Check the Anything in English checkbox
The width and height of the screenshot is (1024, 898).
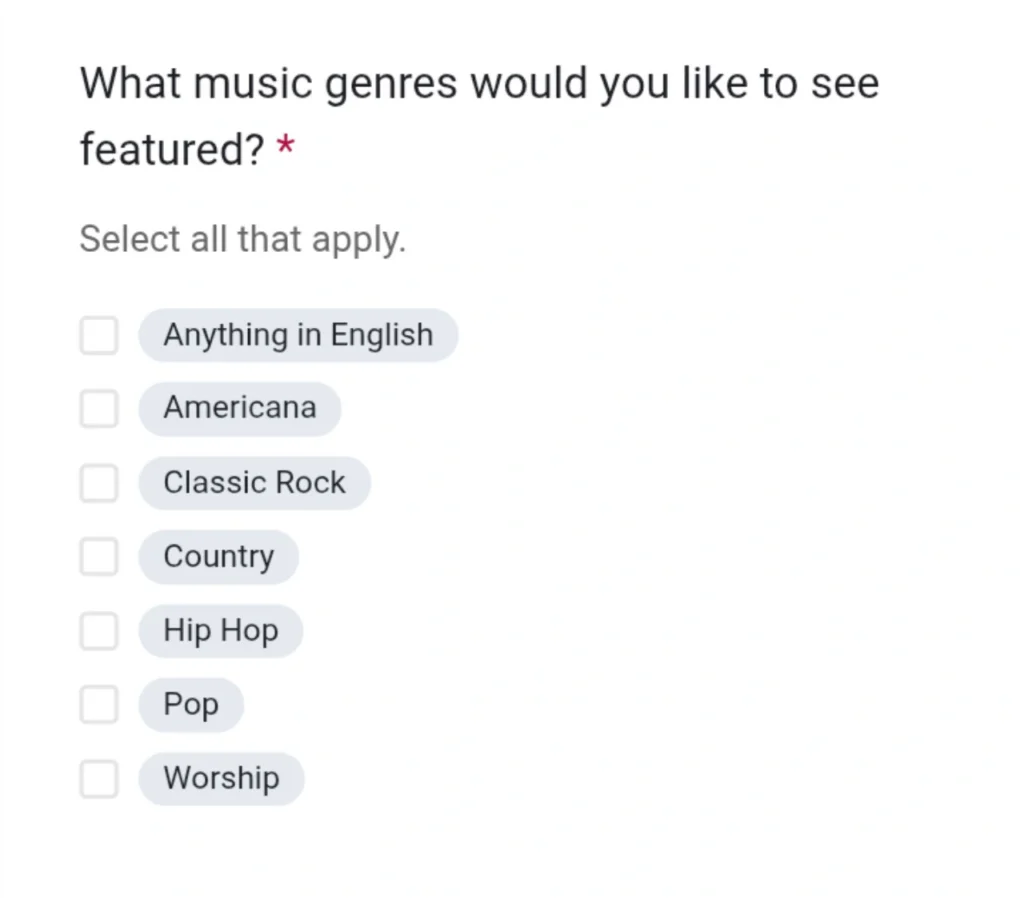[99, 335]
